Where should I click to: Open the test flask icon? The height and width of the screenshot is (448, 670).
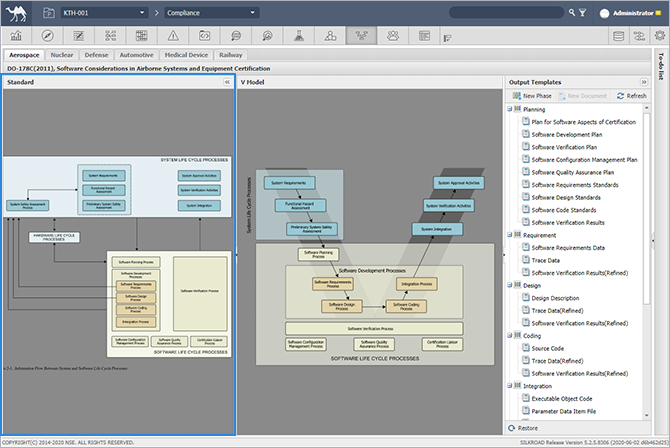299,36
